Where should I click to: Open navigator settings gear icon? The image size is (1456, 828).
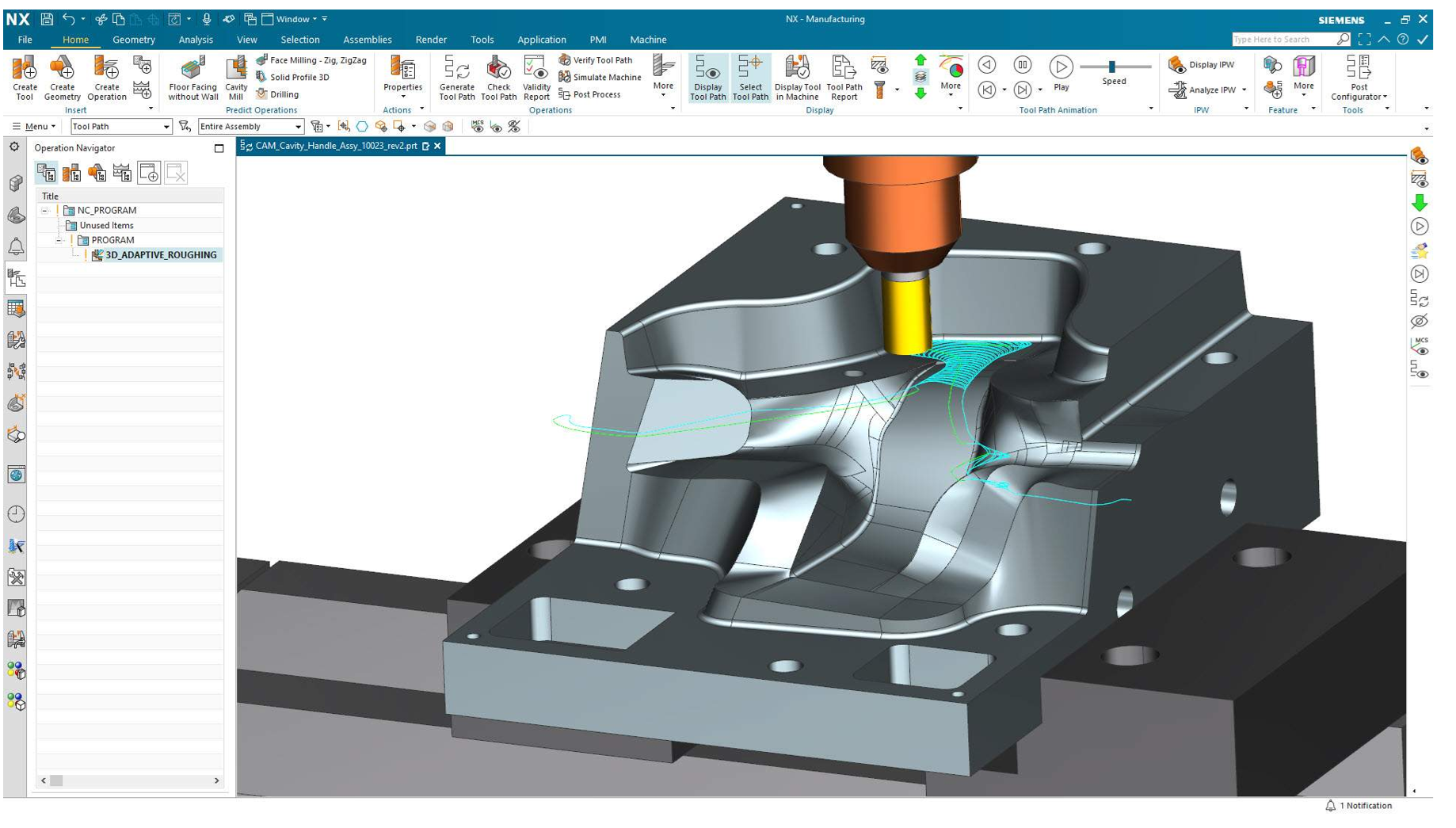pyautogui.click(x=14, y=147)
